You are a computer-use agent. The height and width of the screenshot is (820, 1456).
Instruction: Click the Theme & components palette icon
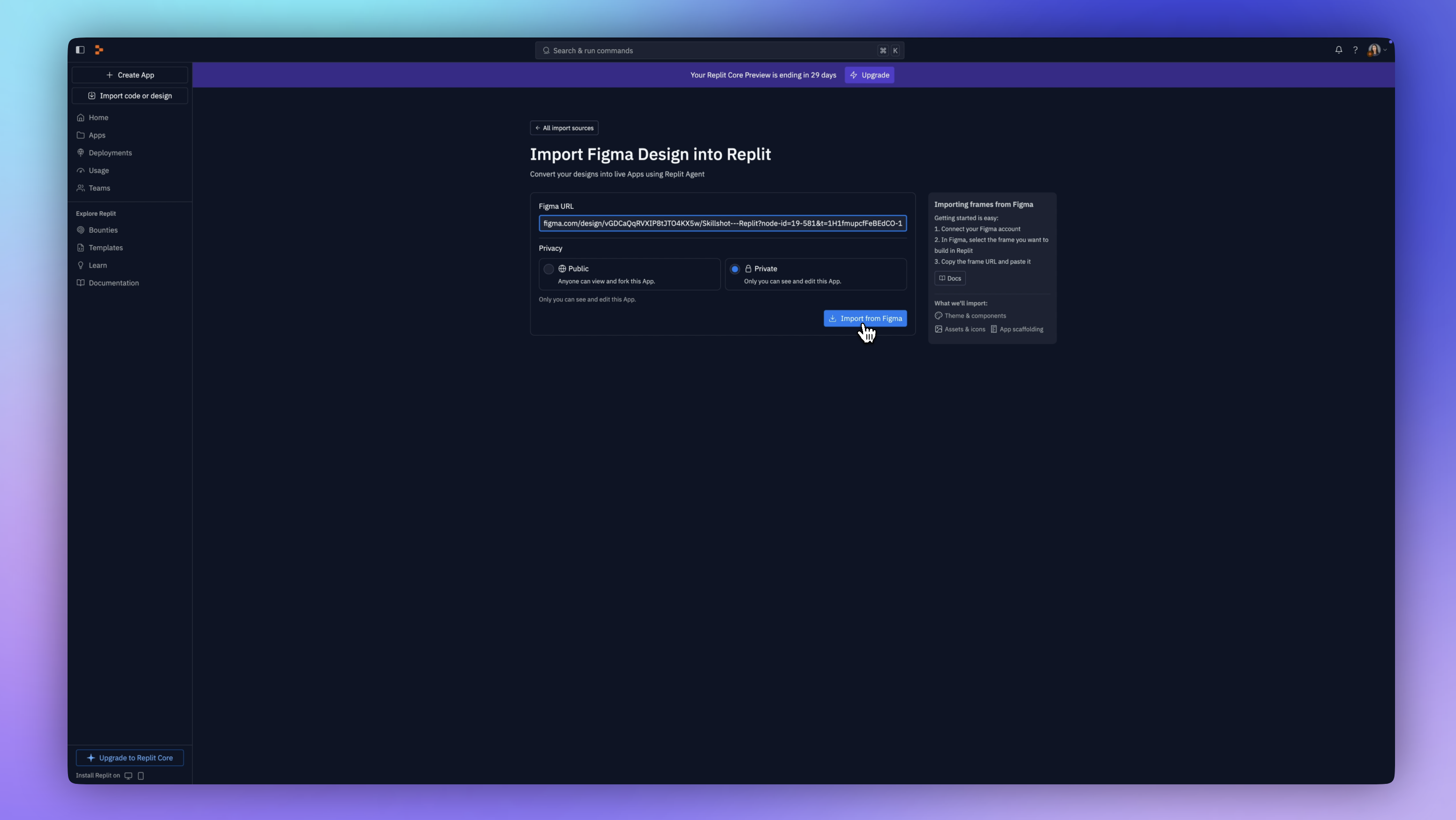point(938,315)
